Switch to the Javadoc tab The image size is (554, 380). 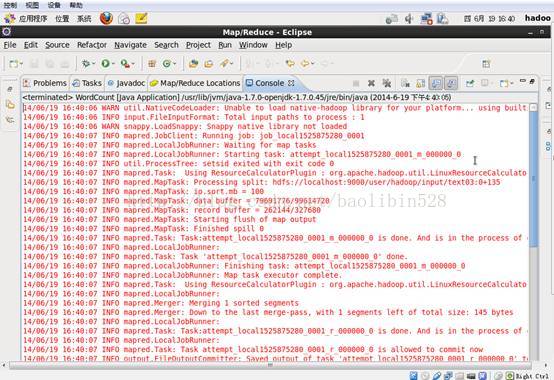pyautogui.click(x=126, y=83)
